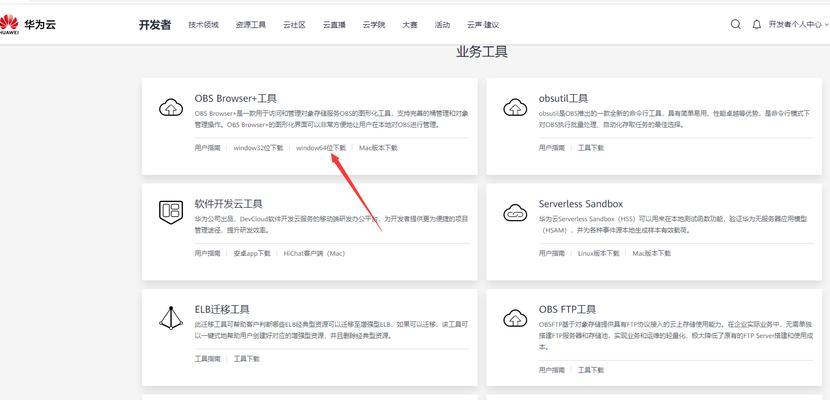Click OBS FTP工具 工具下载 link
This screenshot has width=830, height=400.
(x=591, y=370)
